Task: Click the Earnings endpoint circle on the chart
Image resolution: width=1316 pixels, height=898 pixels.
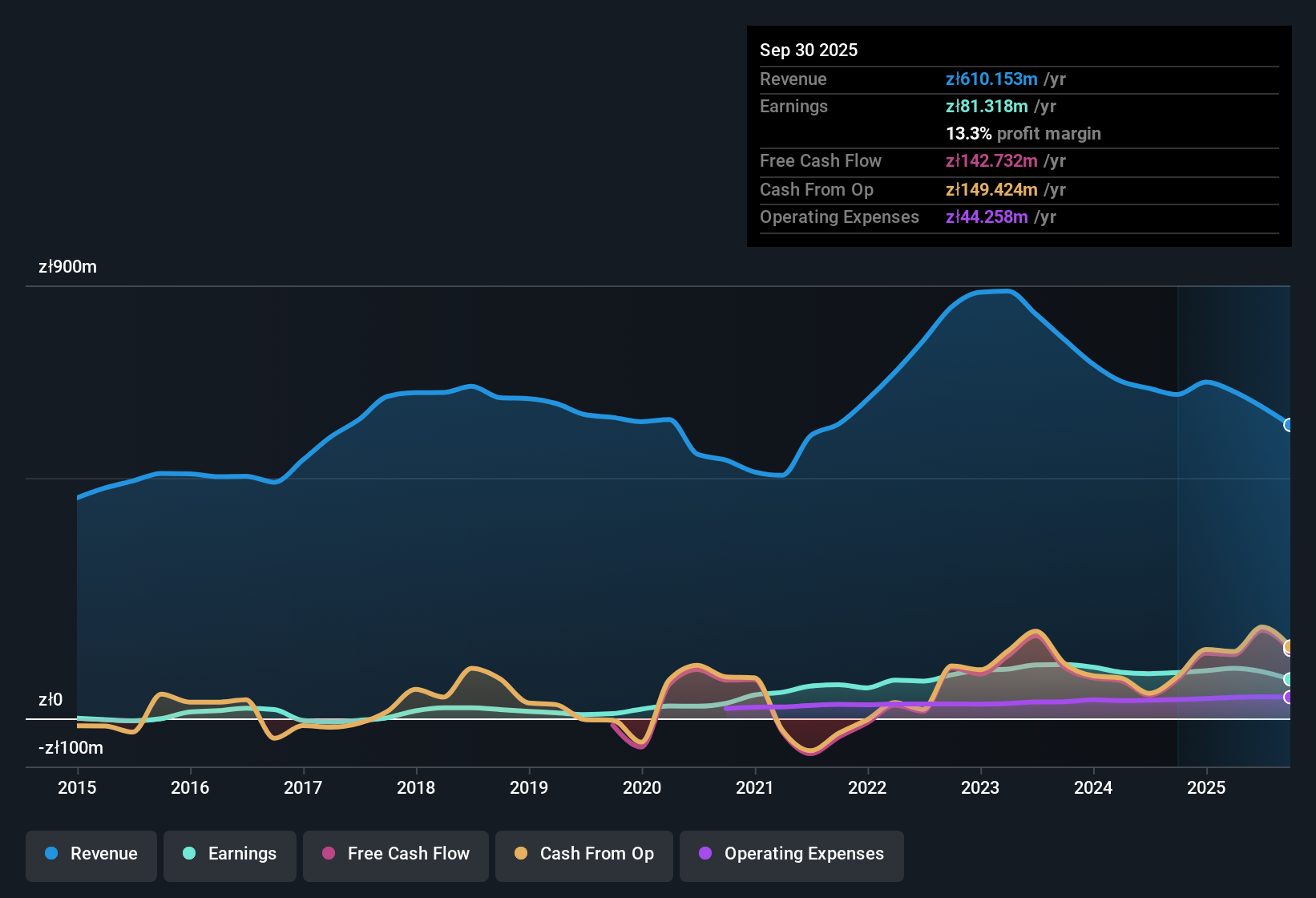Action: (x=1288, y=678)
